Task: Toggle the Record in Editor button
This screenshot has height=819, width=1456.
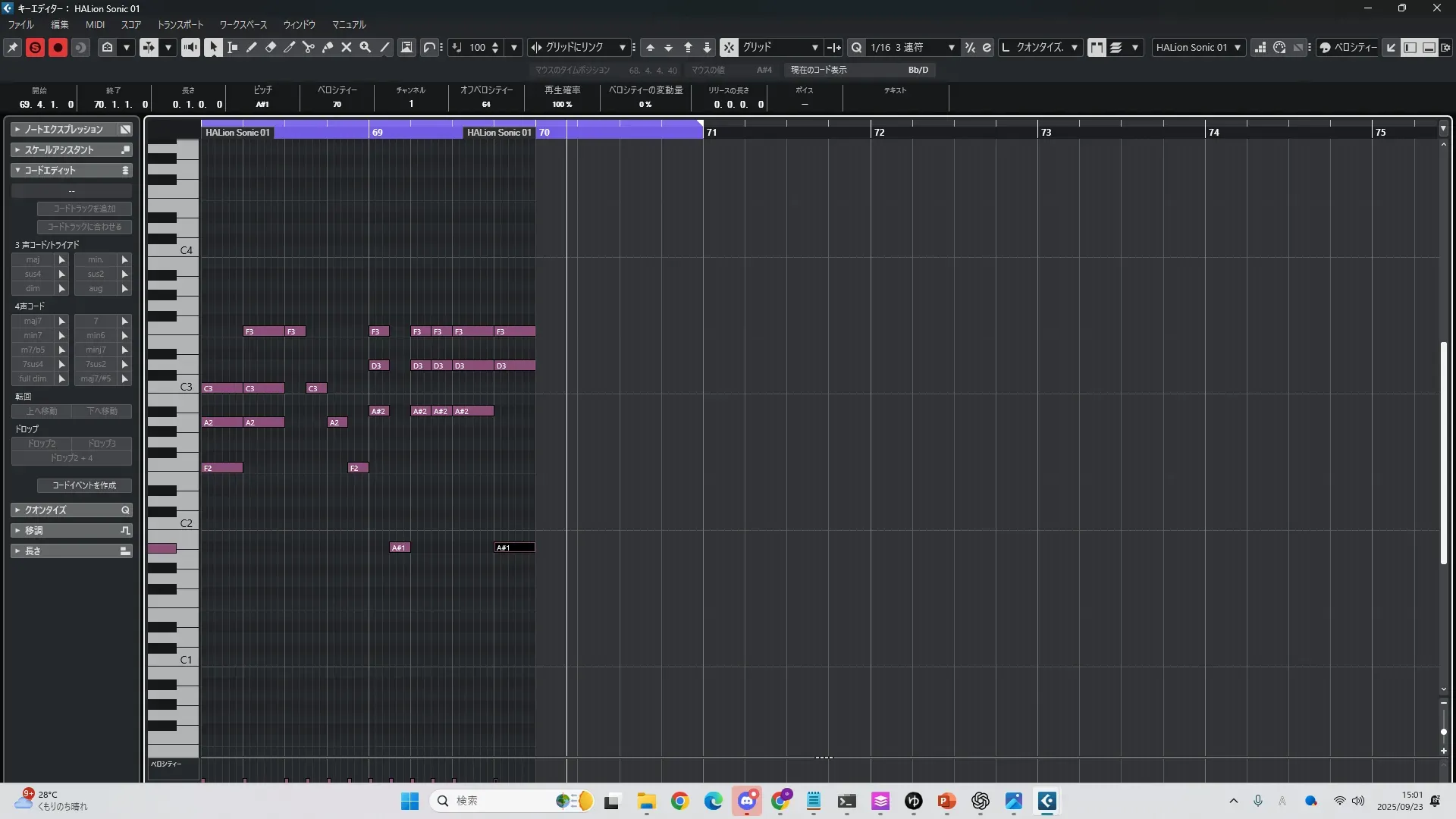Action: pyautogui.click(x=58, y=47)
